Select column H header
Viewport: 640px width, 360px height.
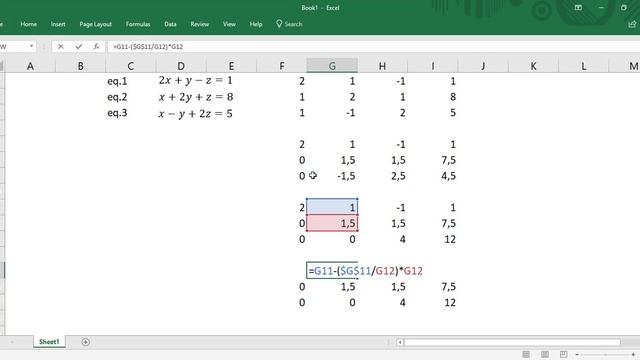coord(382,66)
